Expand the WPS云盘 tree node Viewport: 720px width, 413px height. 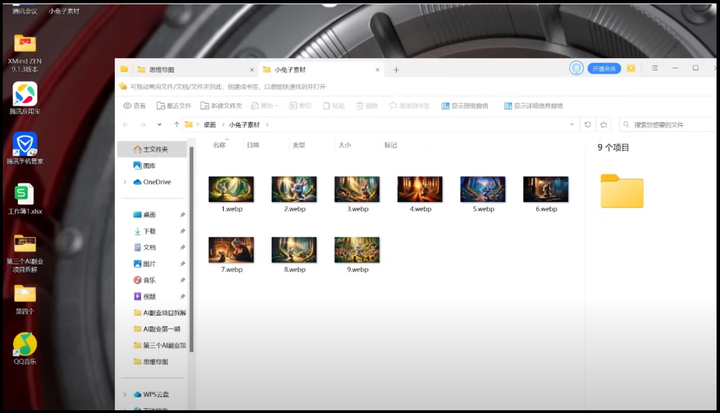(125, 394)
